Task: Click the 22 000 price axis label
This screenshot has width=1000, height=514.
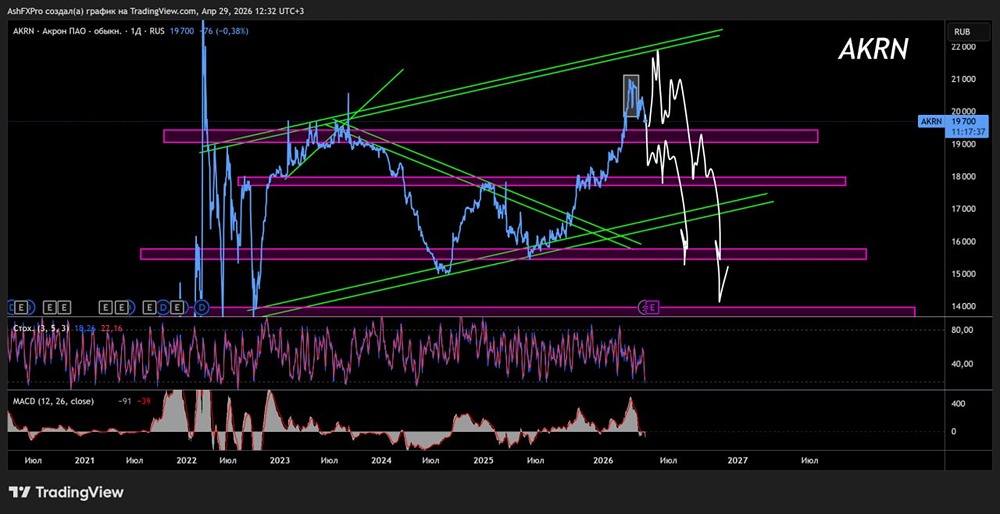Action: (962, 47)
